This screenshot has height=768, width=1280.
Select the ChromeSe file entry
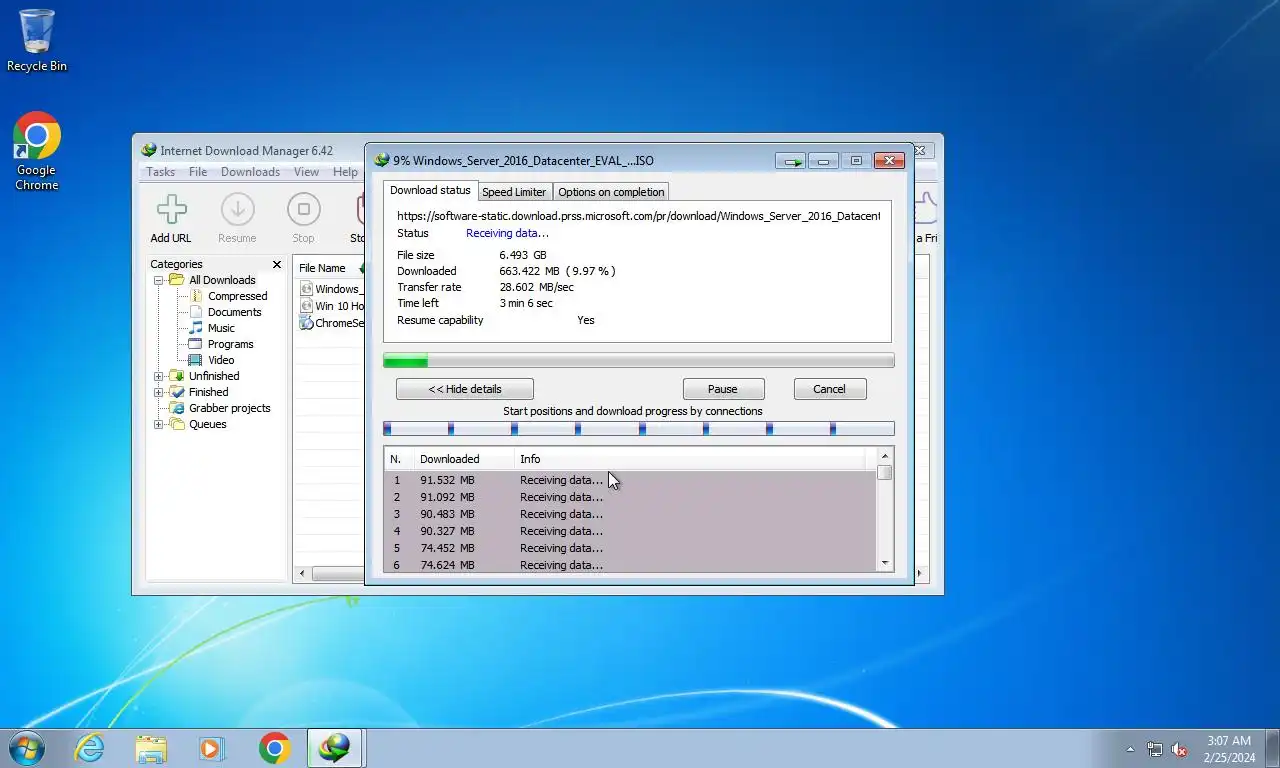(x=331, y=323)
